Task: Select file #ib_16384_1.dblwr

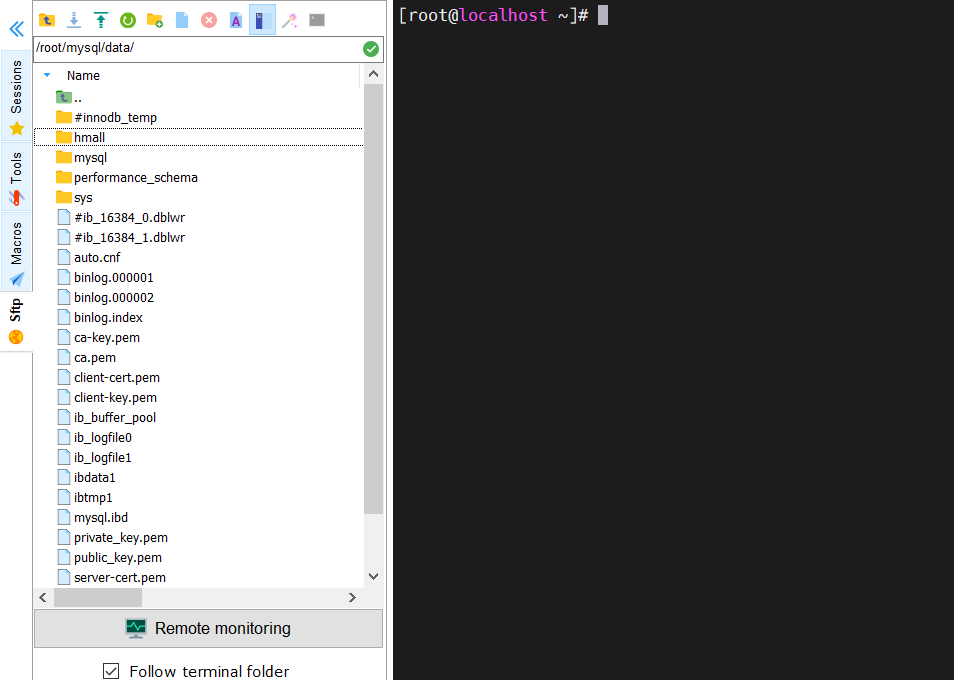Action: (121, 237)
